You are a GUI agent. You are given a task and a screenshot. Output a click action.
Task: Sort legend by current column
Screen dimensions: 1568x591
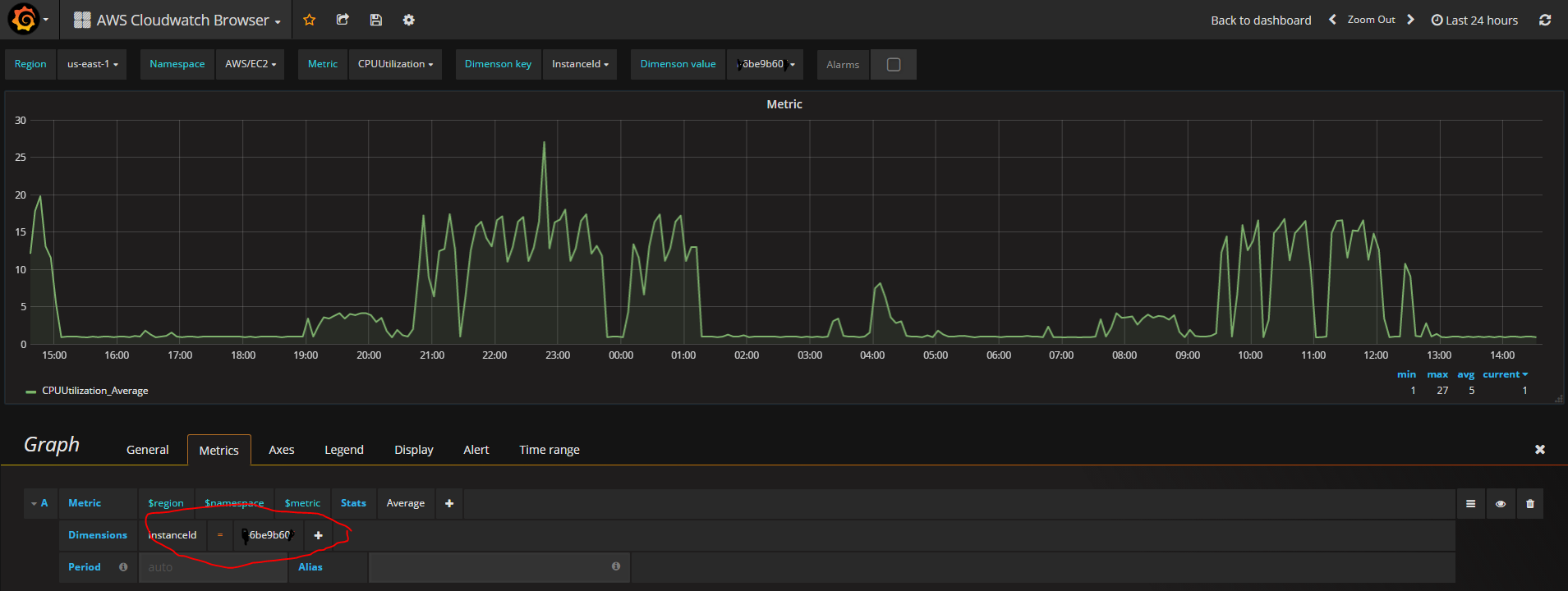tap(1505, 374)
